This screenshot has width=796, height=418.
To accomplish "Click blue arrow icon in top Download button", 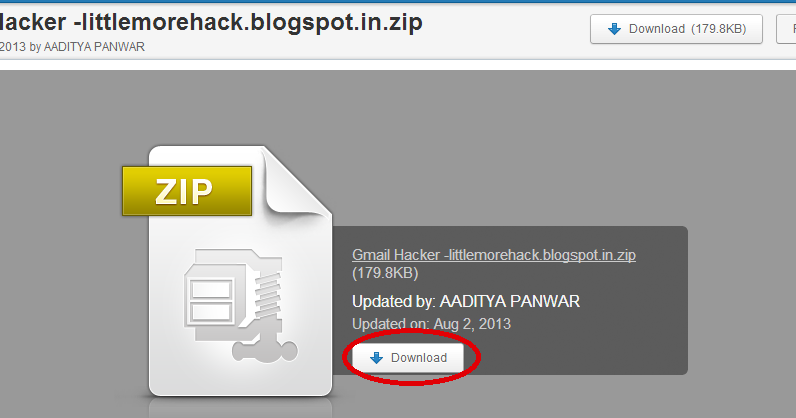I will click(614, 29).
